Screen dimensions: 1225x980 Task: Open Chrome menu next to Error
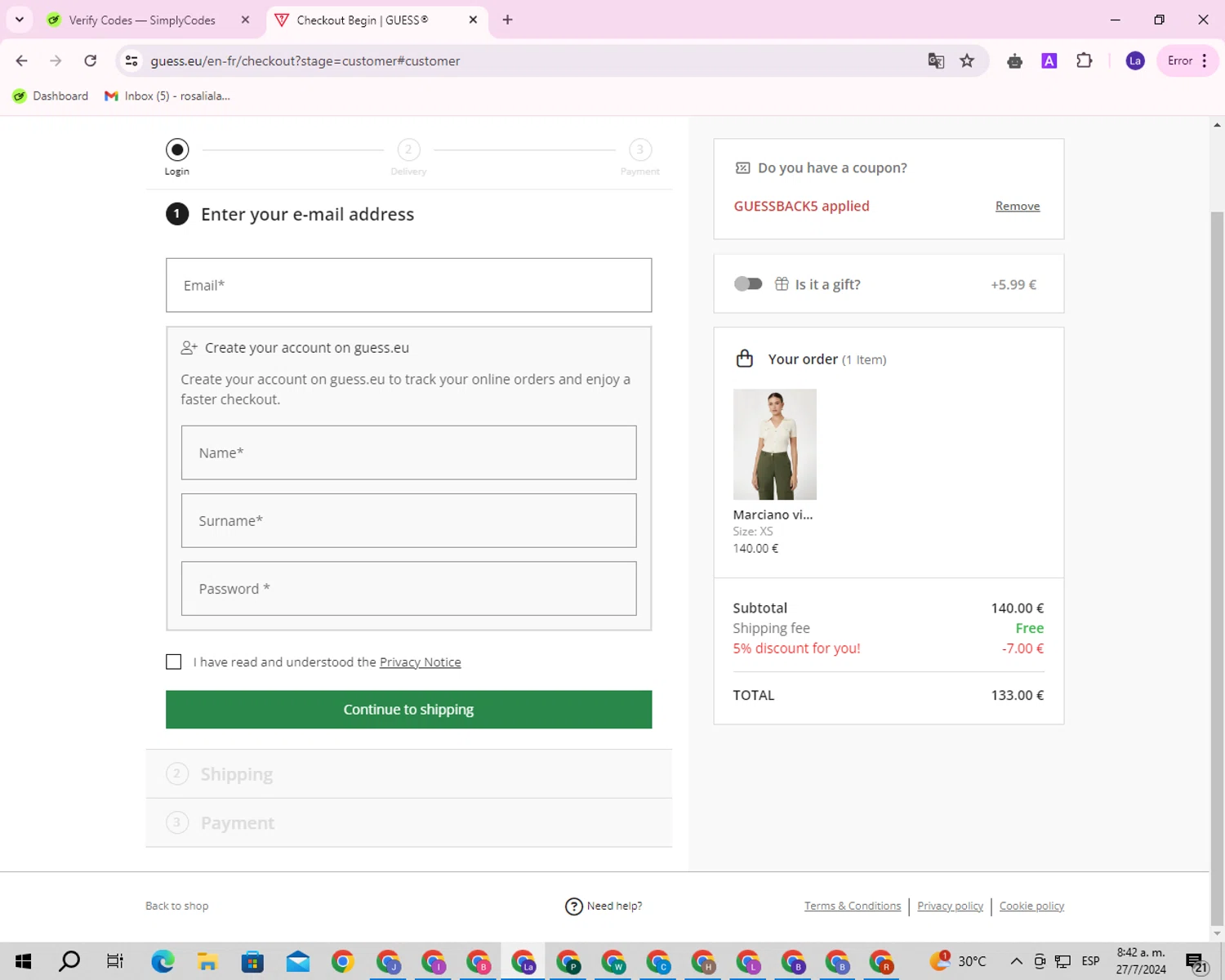coord(1205,60)
